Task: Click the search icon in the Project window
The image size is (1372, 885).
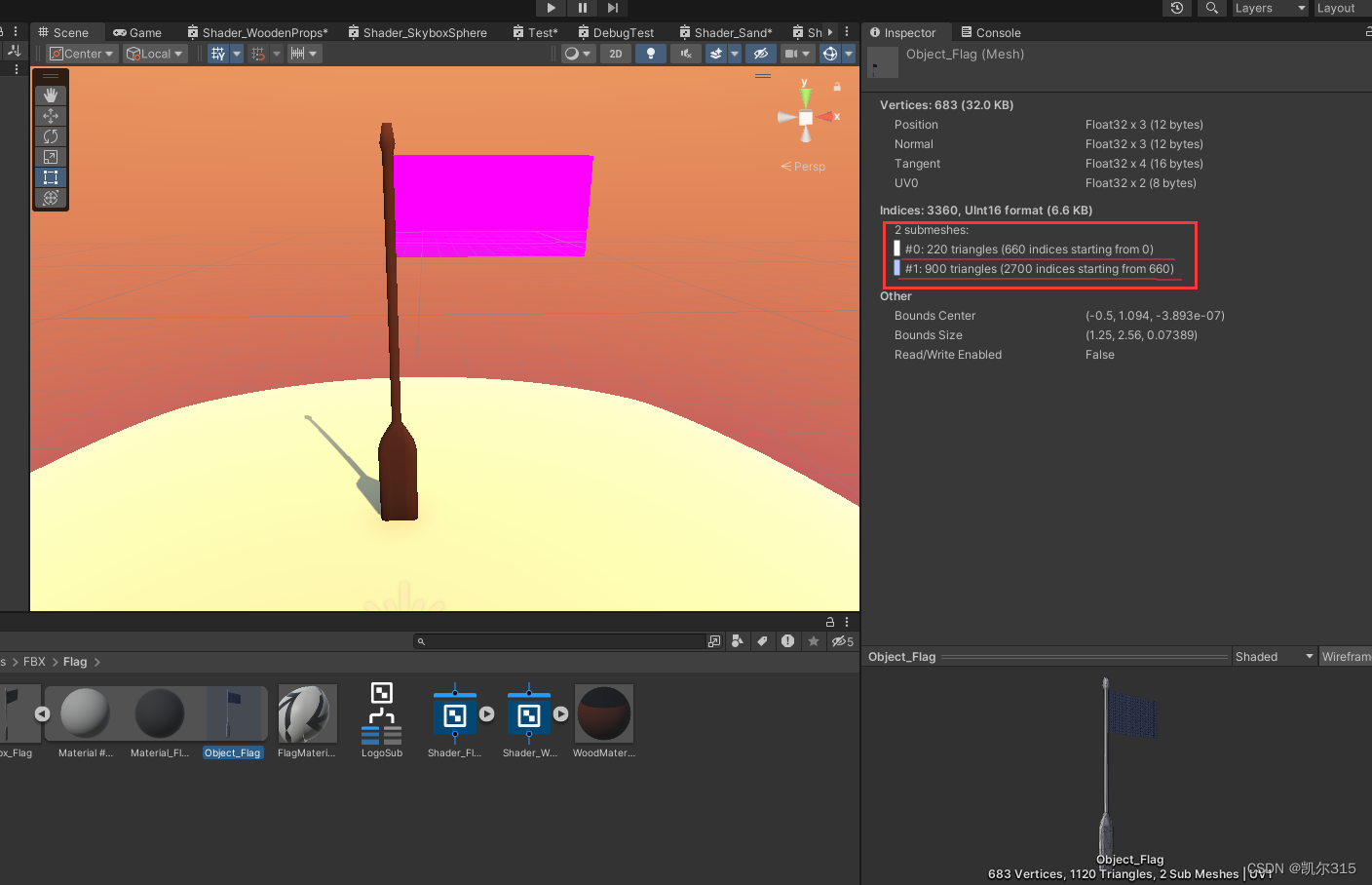Action: click(x=421, y=640)
